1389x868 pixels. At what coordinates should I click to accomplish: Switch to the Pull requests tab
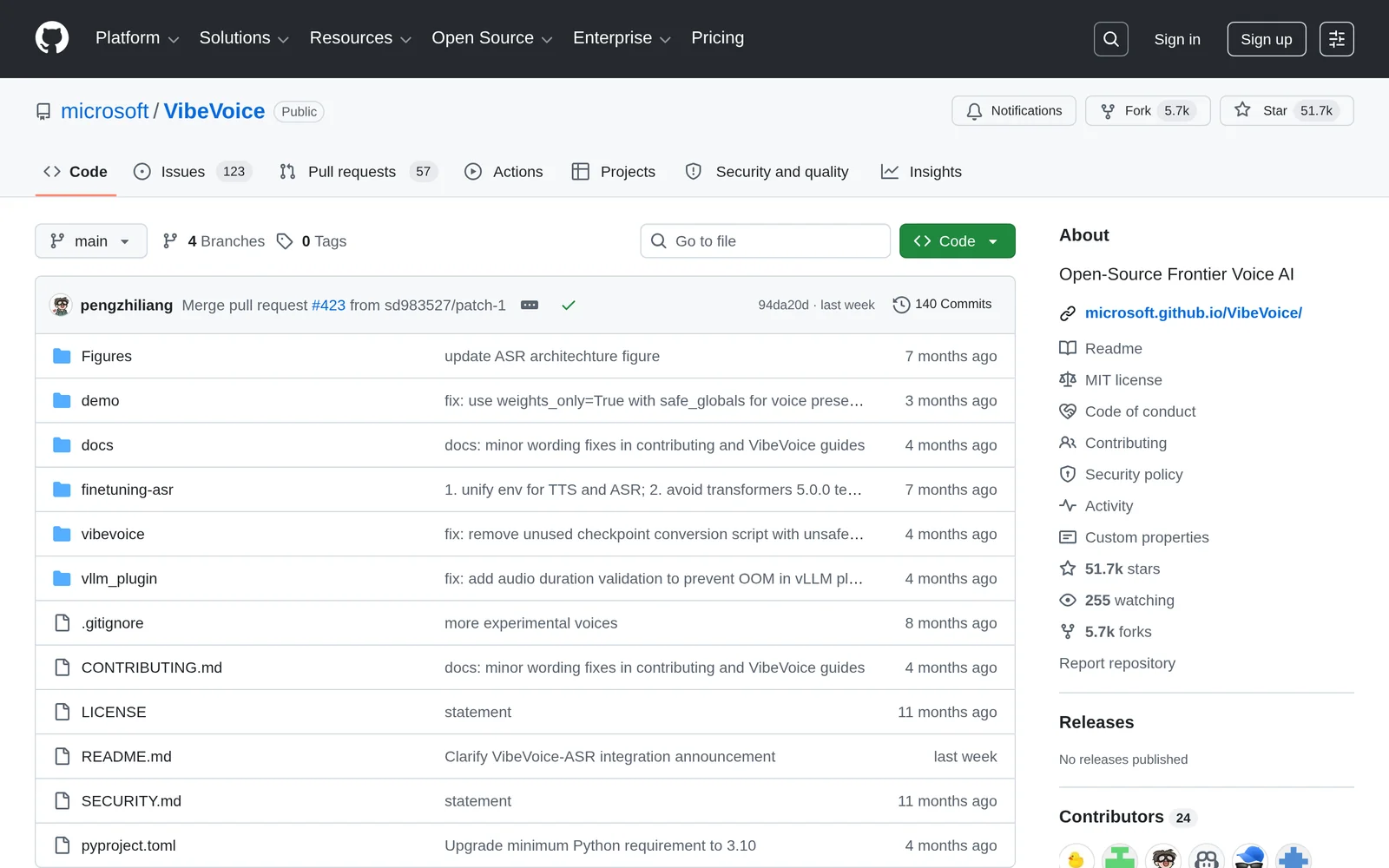[x=359, y=172]
